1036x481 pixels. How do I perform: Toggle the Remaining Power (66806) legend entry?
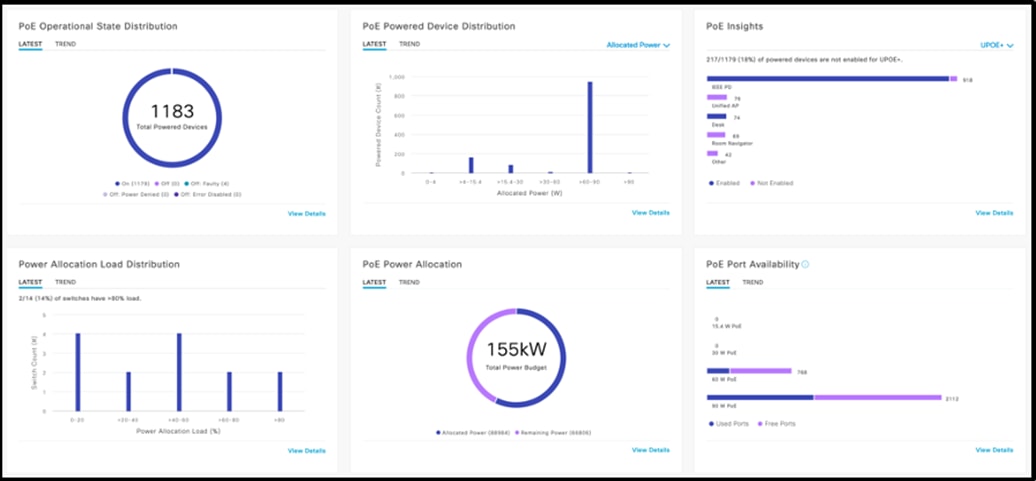(x=552, y=433)
